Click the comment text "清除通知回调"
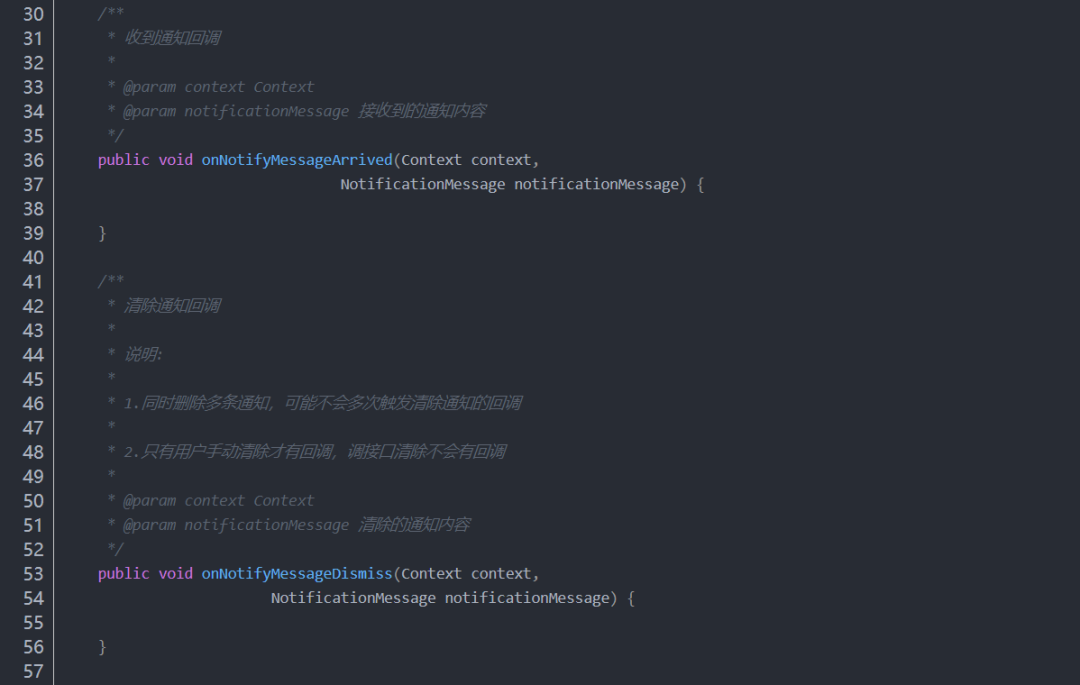Viewport: 1080px width, 685px height. point(172,306)
